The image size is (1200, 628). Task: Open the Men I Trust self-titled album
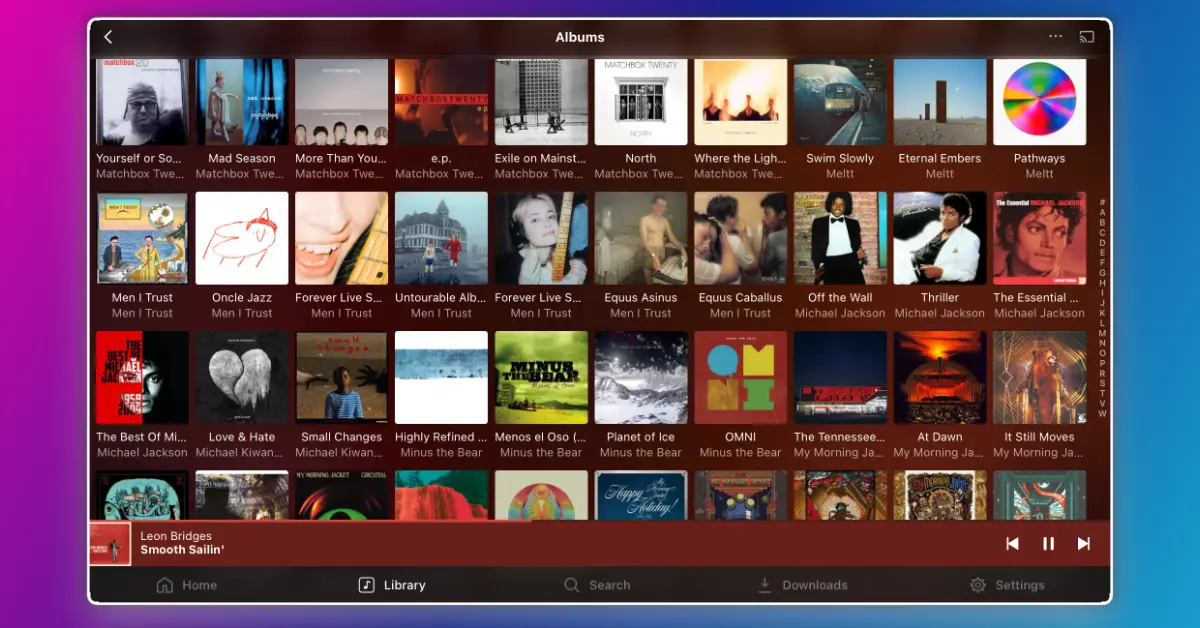pyautogui.click(x=142, y=238)
